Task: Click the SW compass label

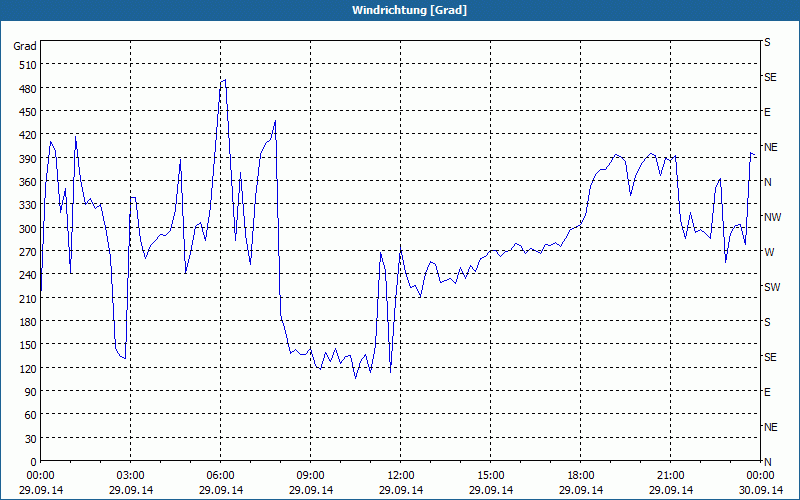Action: pos(772,287)
